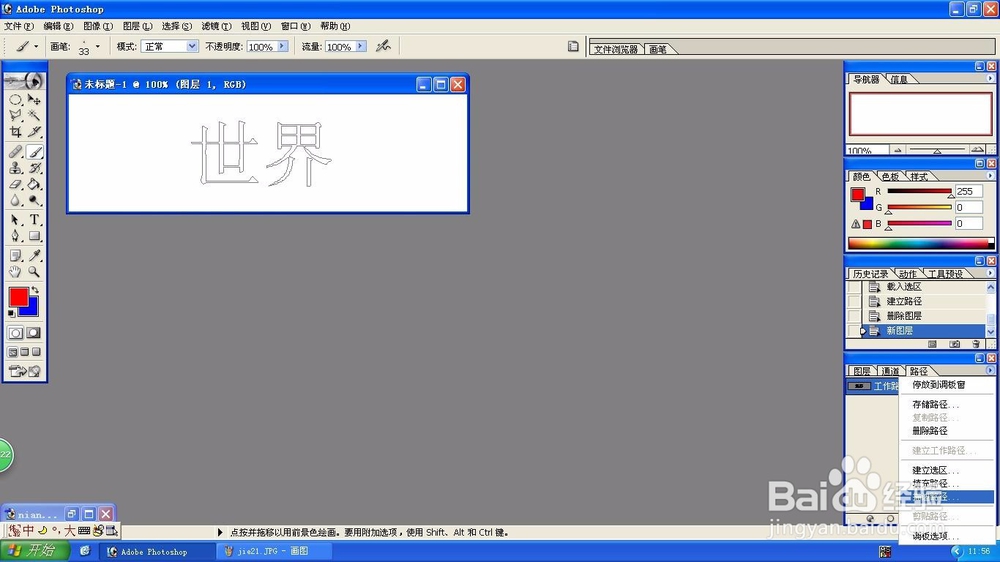Delete current state with History trash icon

pos(976,344)
